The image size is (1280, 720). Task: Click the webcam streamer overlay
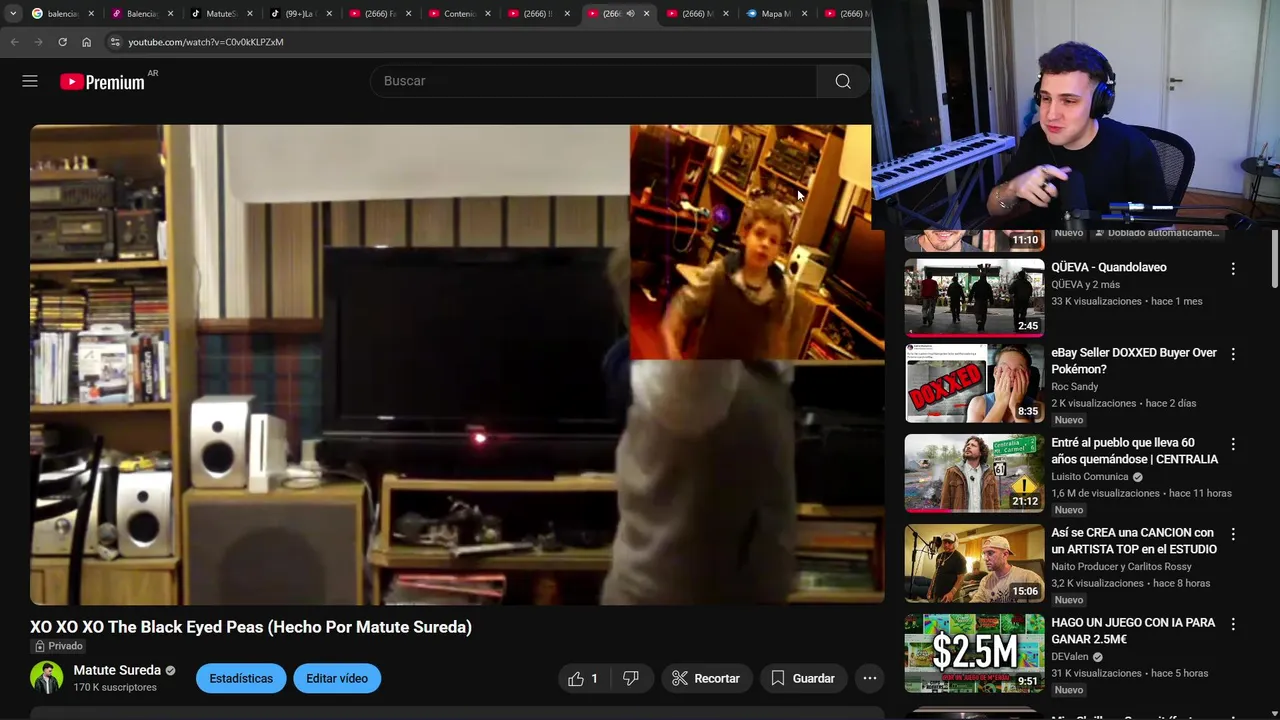tap(1076, 115)
